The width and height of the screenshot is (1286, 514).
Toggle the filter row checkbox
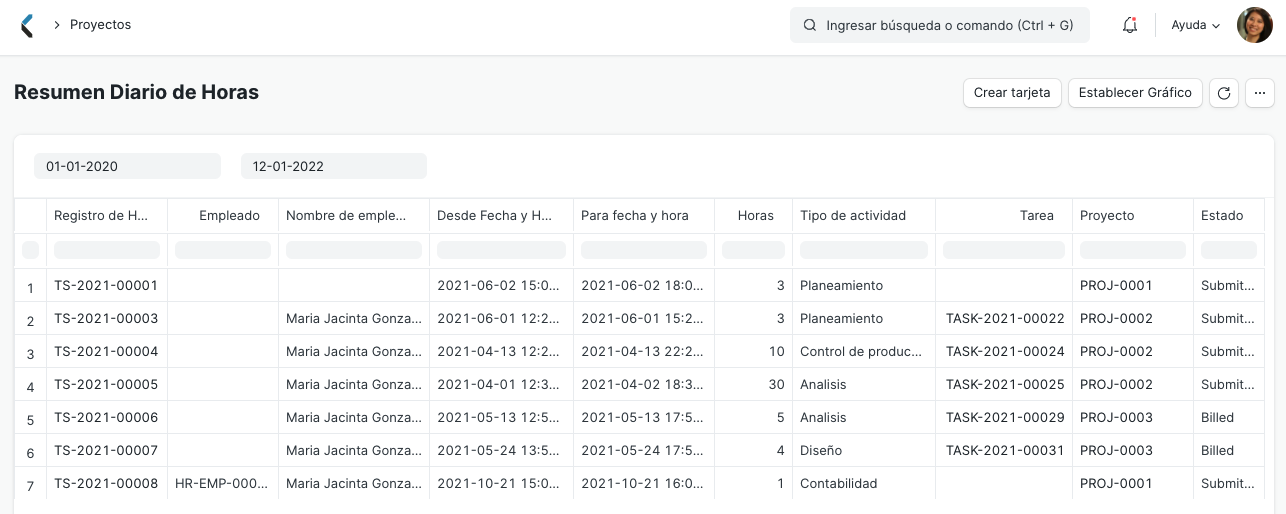30,250
